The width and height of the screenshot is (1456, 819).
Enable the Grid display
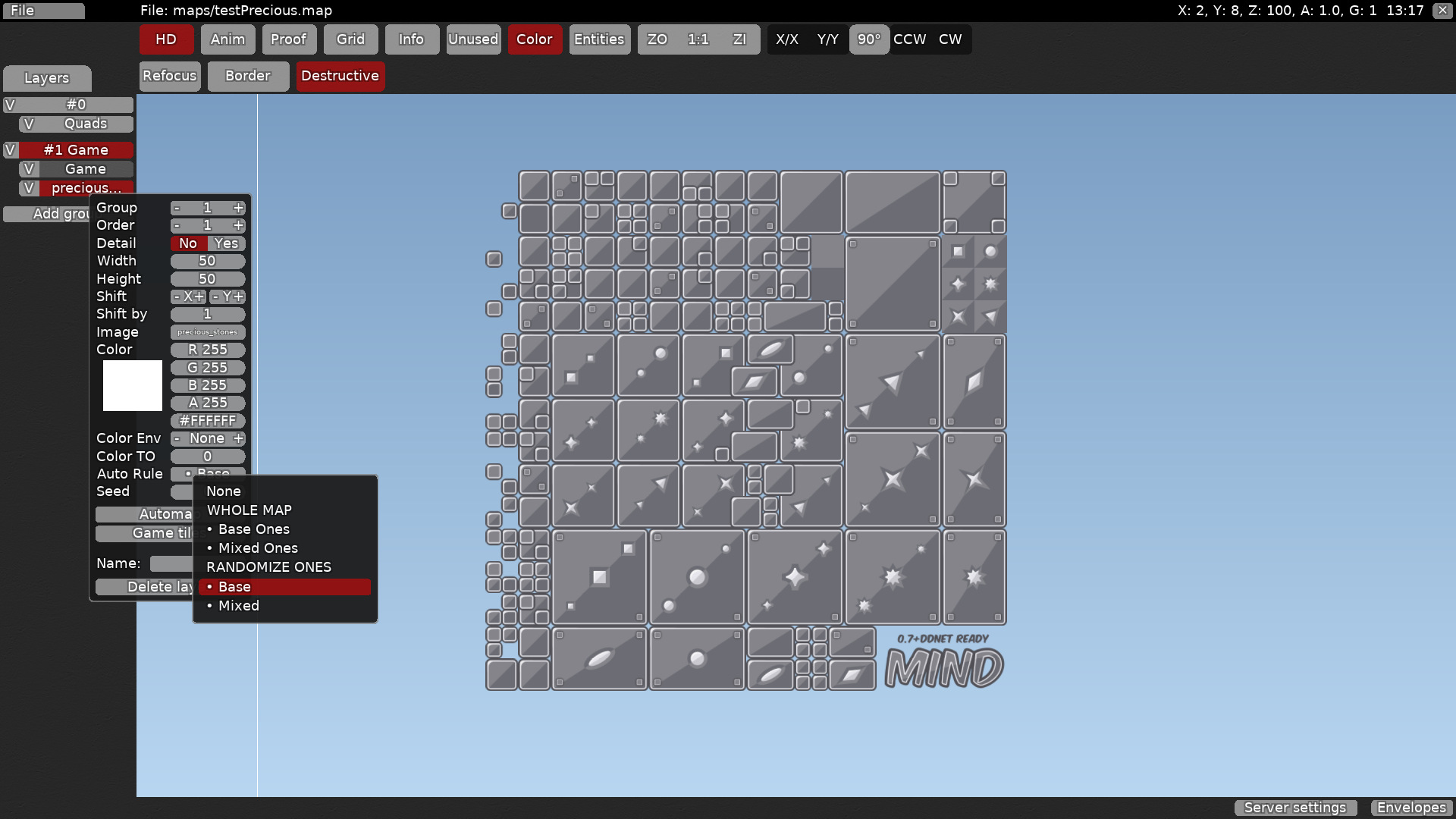(350, 39)
